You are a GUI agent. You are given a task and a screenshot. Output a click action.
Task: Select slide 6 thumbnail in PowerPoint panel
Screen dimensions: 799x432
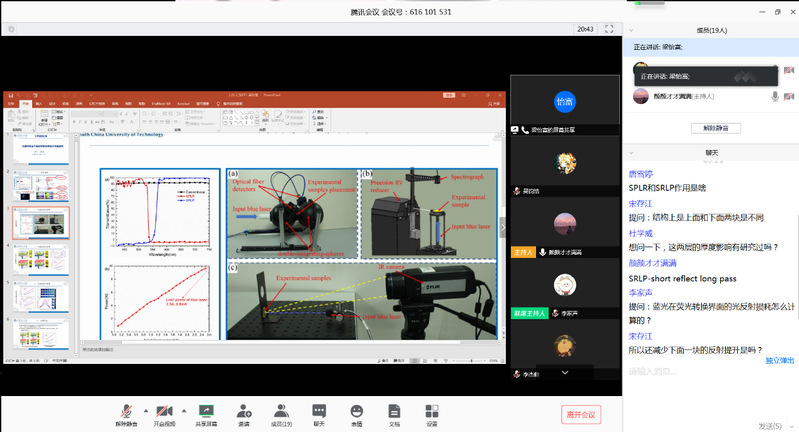coord(41,333)
